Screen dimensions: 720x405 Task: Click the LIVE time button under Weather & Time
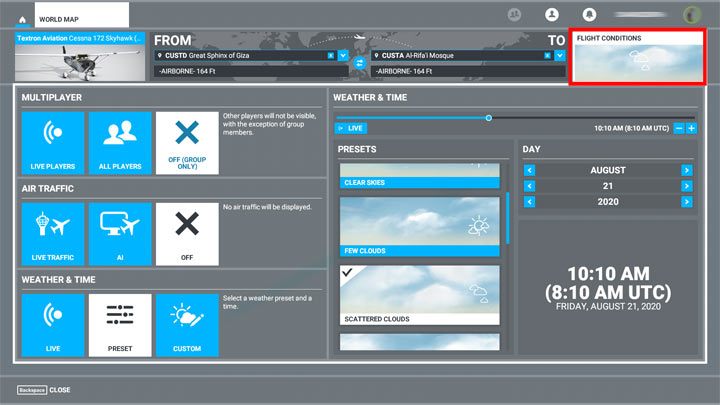[x=350, y=128]
